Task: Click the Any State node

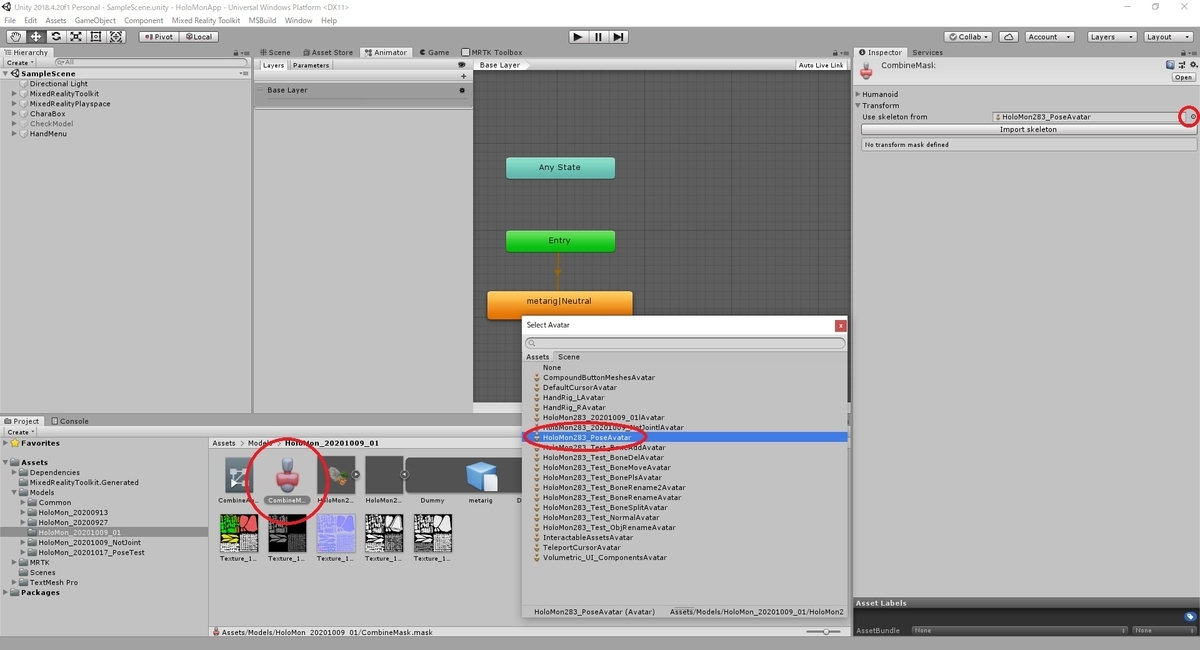Action: tap(560, 167)
